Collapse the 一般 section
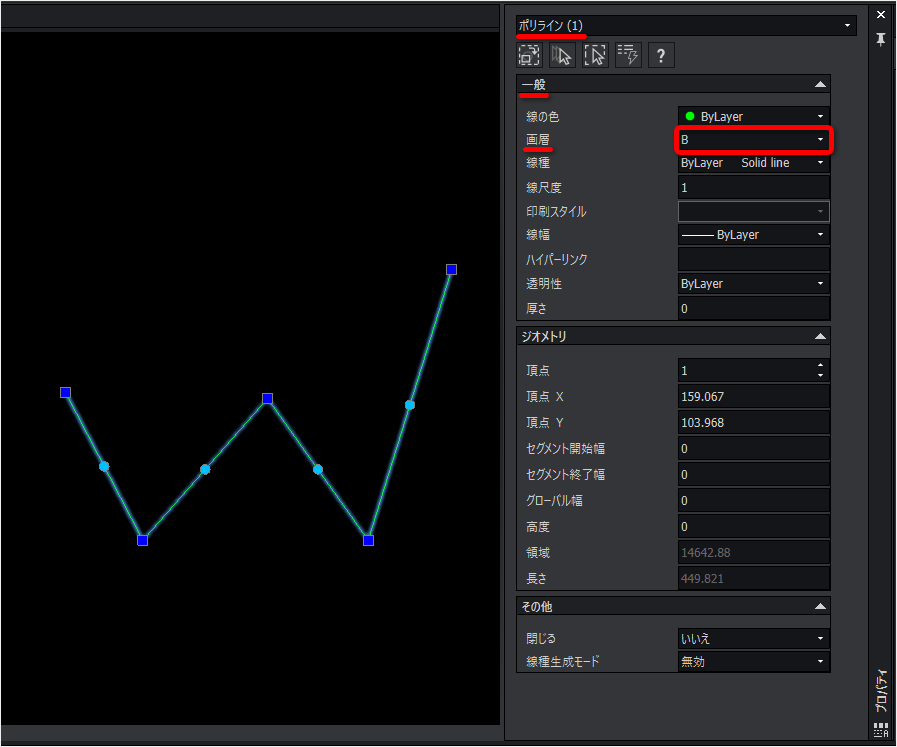This screenshot has width=897, height=747. pyautogui.click(x=820, y=85)
